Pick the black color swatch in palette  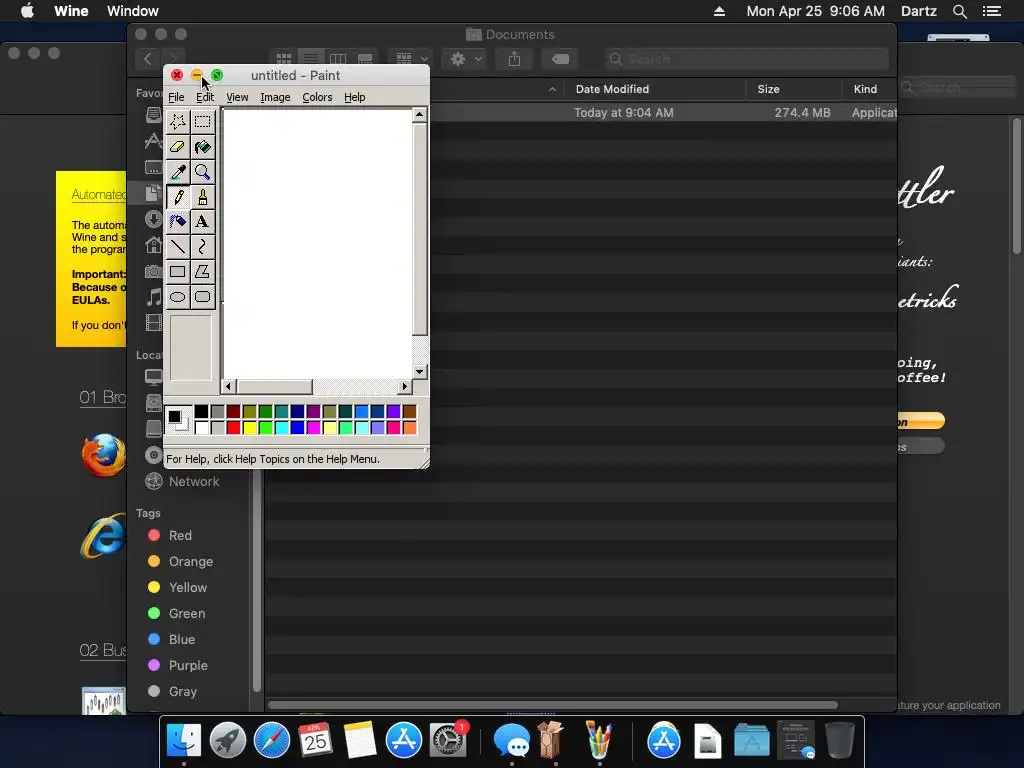click(201, 411)
